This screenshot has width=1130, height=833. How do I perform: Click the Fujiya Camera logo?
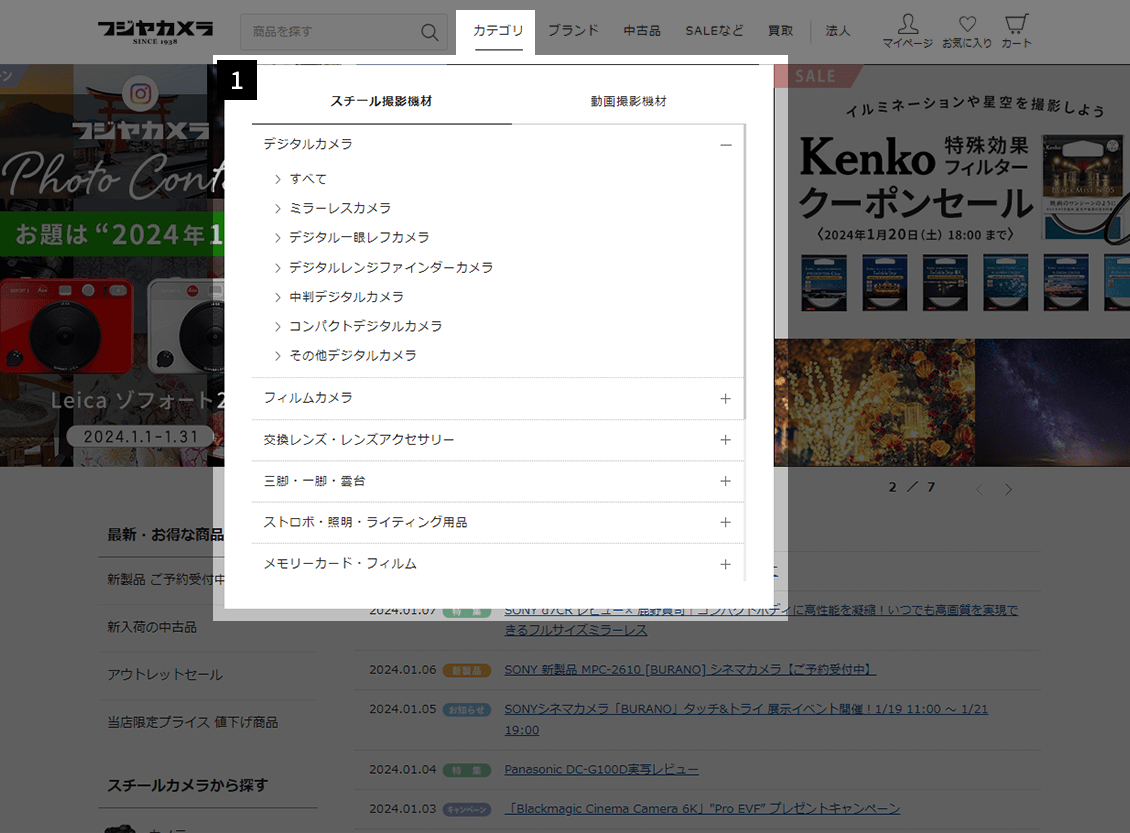point(156,32)
